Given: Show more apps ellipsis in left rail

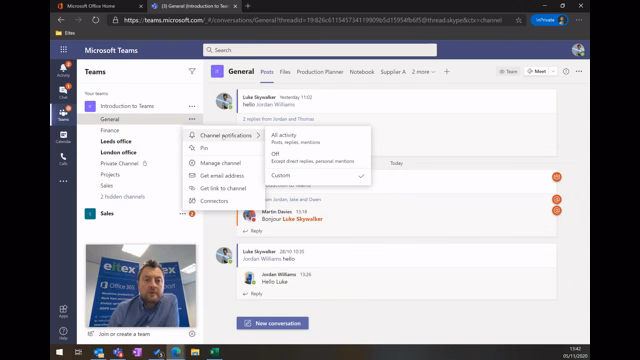Looking at the screenshot, I should pyautogui.click(x=63, y=181).
